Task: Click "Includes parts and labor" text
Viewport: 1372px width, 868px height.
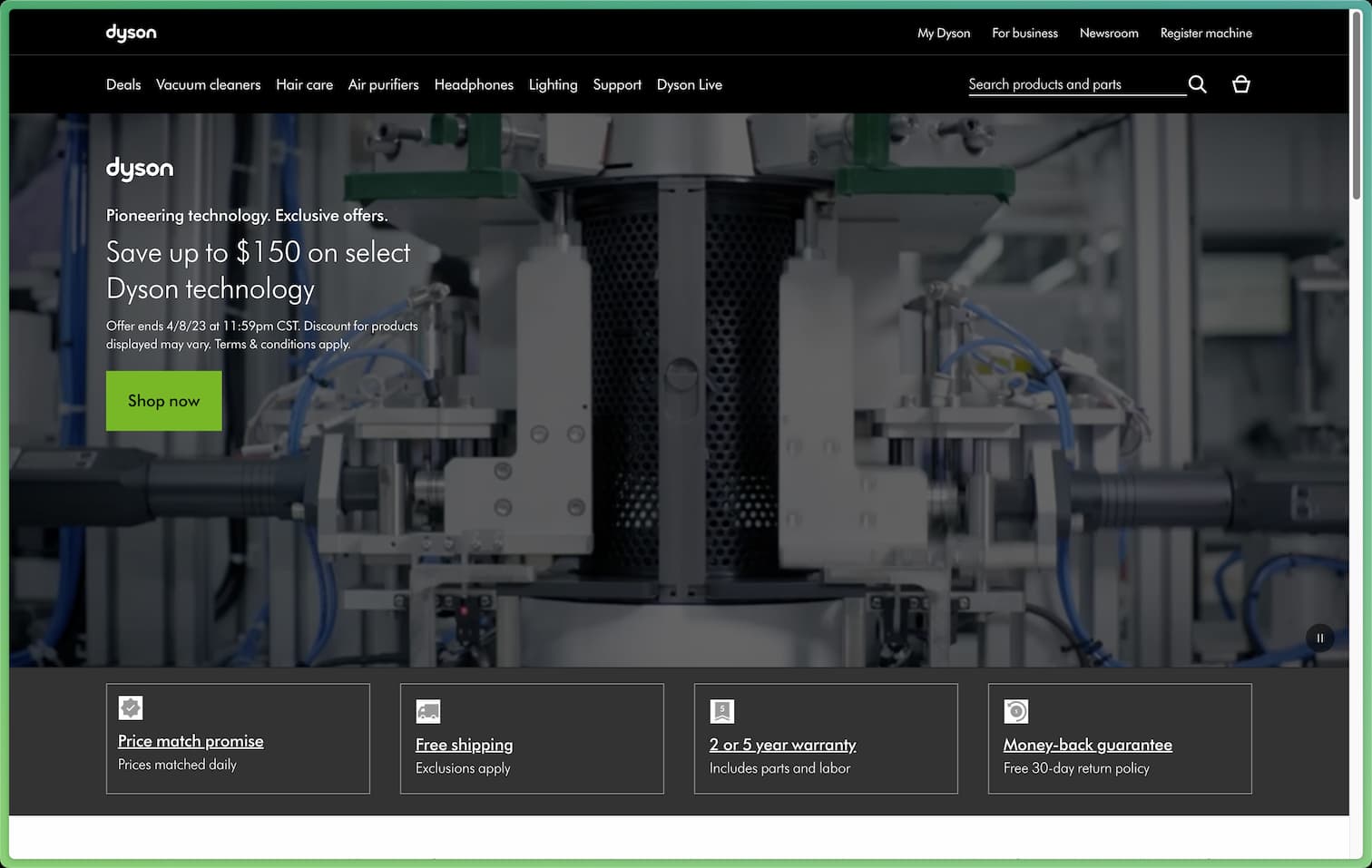Action: (779, 768)
